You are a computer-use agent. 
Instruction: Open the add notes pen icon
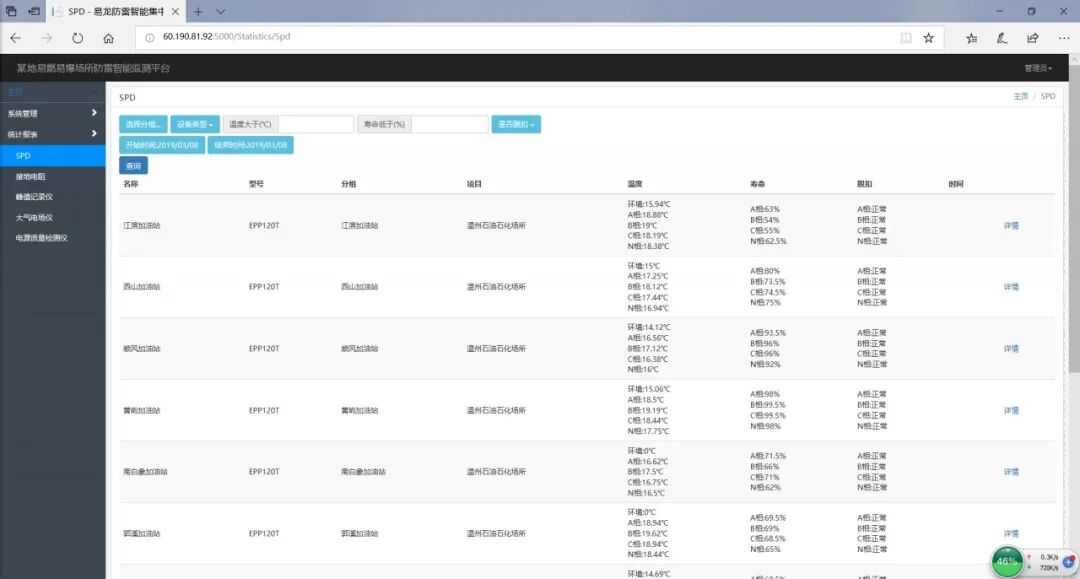point(1001,38)
